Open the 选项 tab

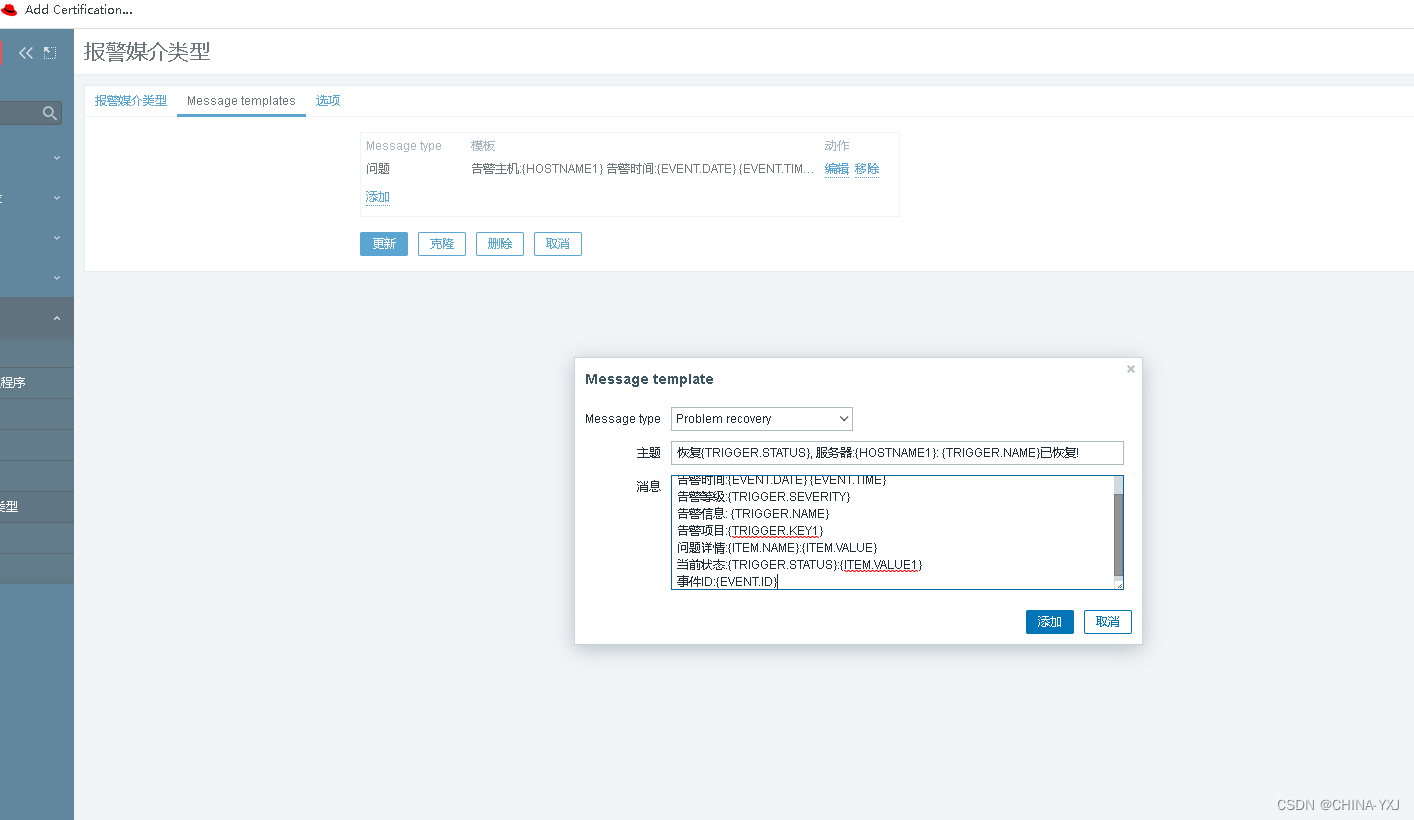click(x=328, y=101)
